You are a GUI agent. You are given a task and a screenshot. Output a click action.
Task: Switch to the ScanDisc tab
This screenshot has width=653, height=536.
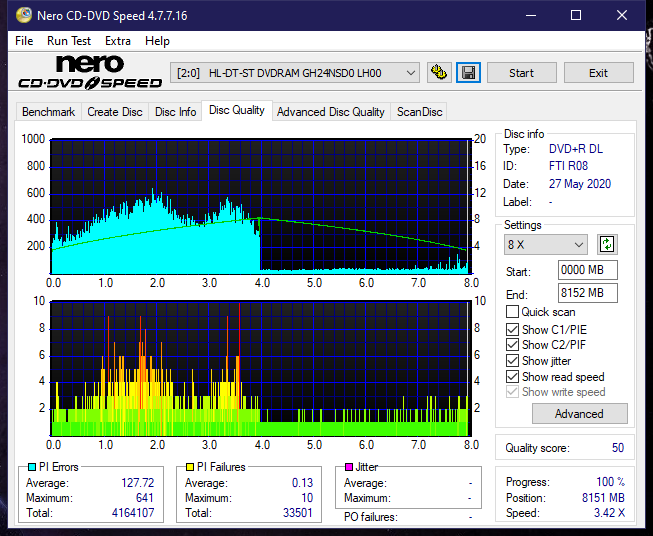[419, 112]
